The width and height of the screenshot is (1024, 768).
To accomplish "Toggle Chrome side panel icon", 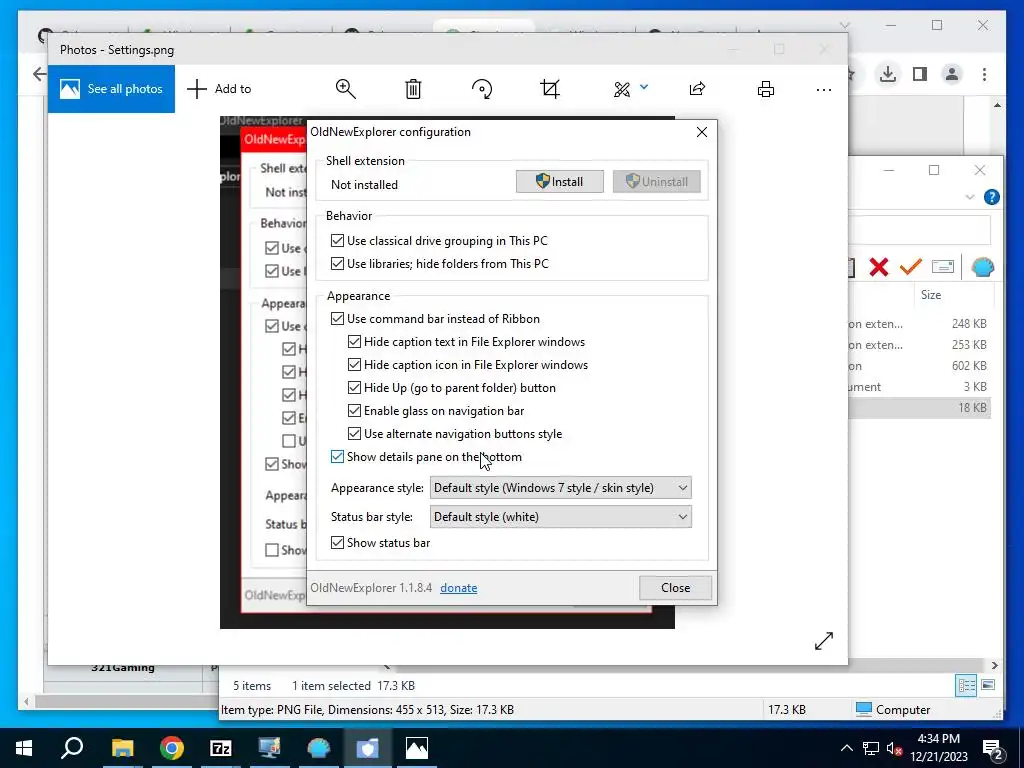I will tap(920, 74).
